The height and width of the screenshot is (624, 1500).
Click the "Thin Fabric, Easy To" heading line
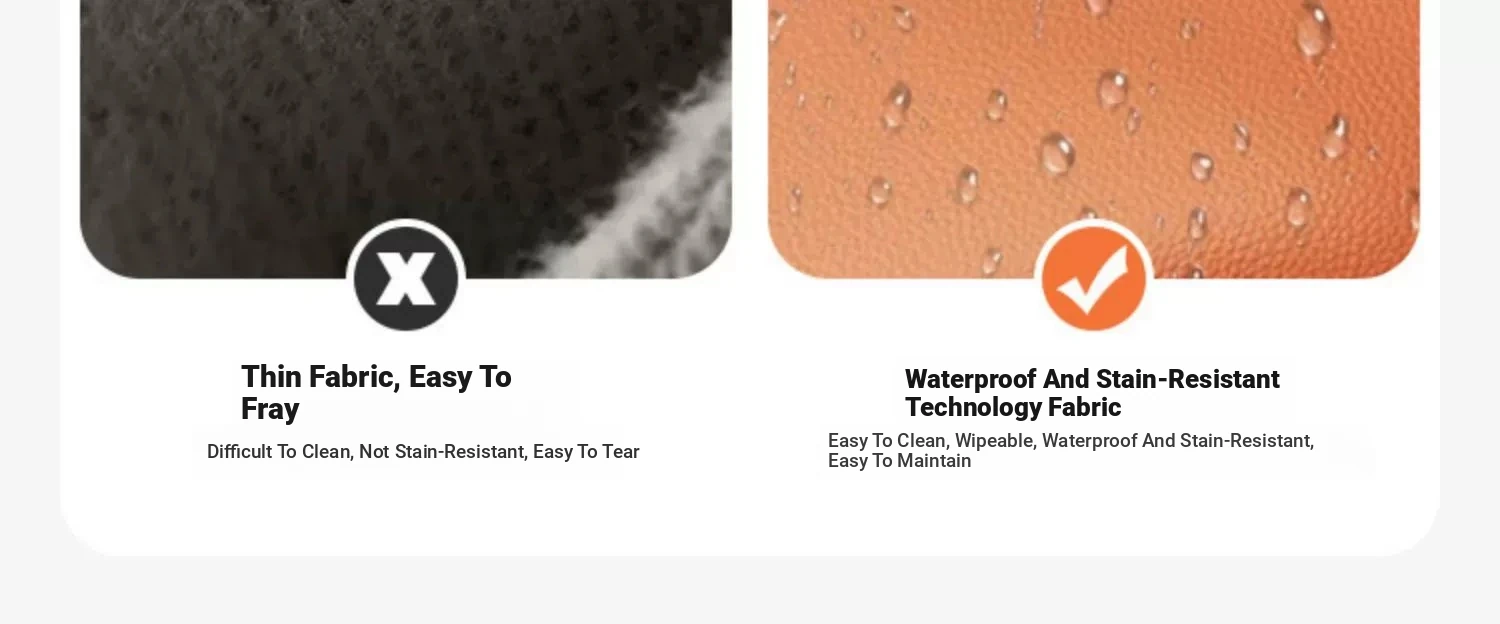(x=376, y=377)
